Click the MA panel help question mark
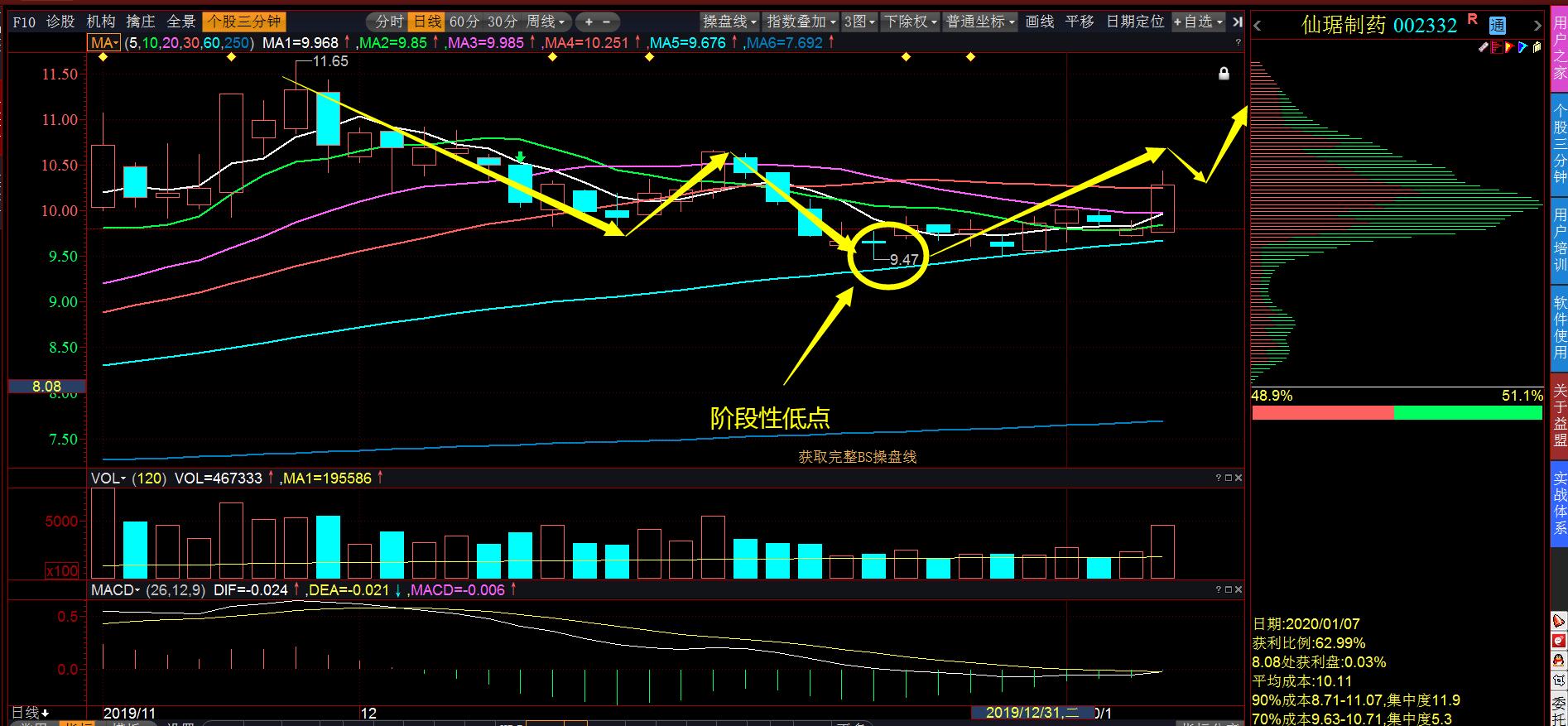 point(1237,42)
